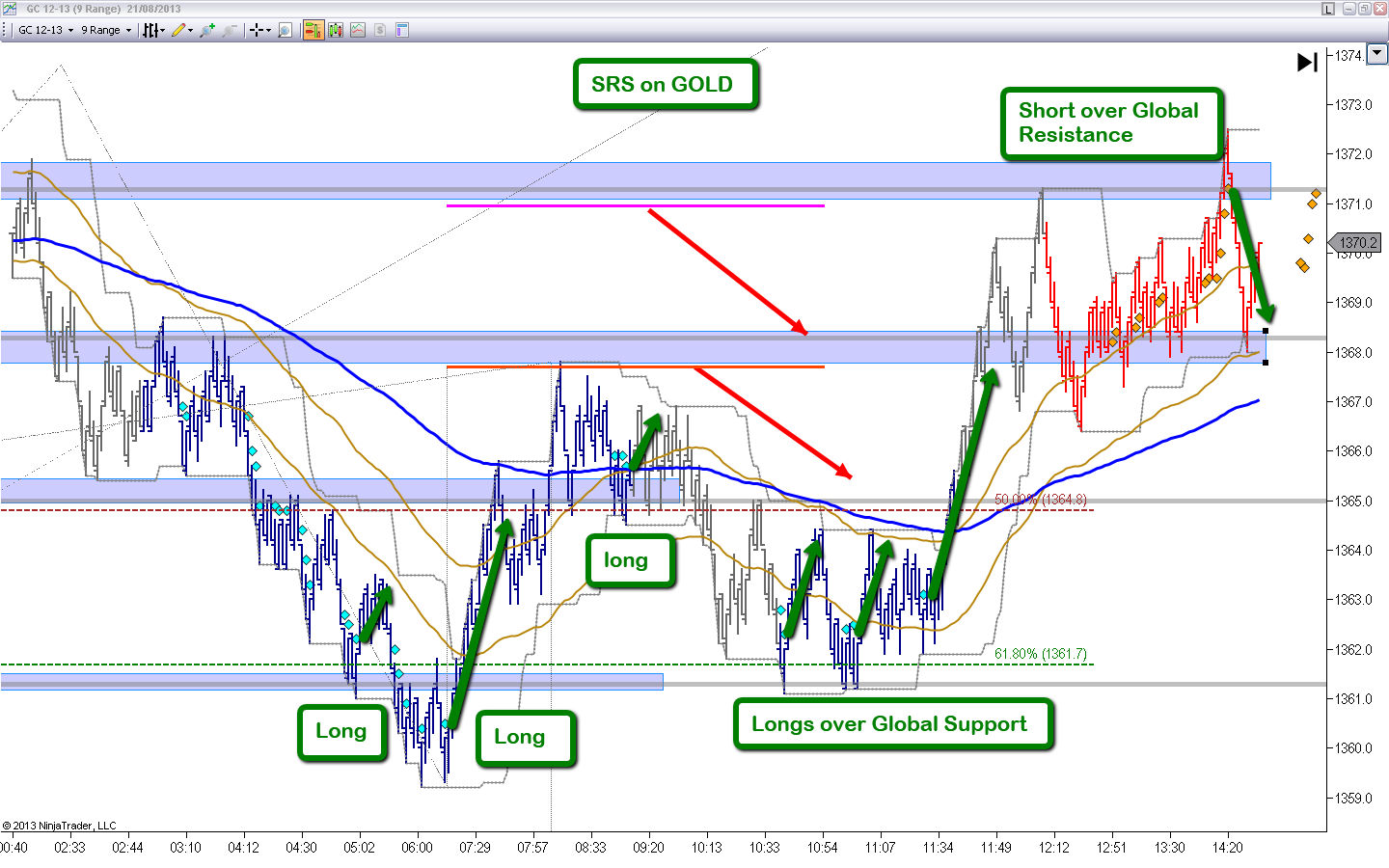This screenshot has width=1389, height=868.
Task: Open the price-axis dropdown at top right
Action: click(x=1375, y=55)
